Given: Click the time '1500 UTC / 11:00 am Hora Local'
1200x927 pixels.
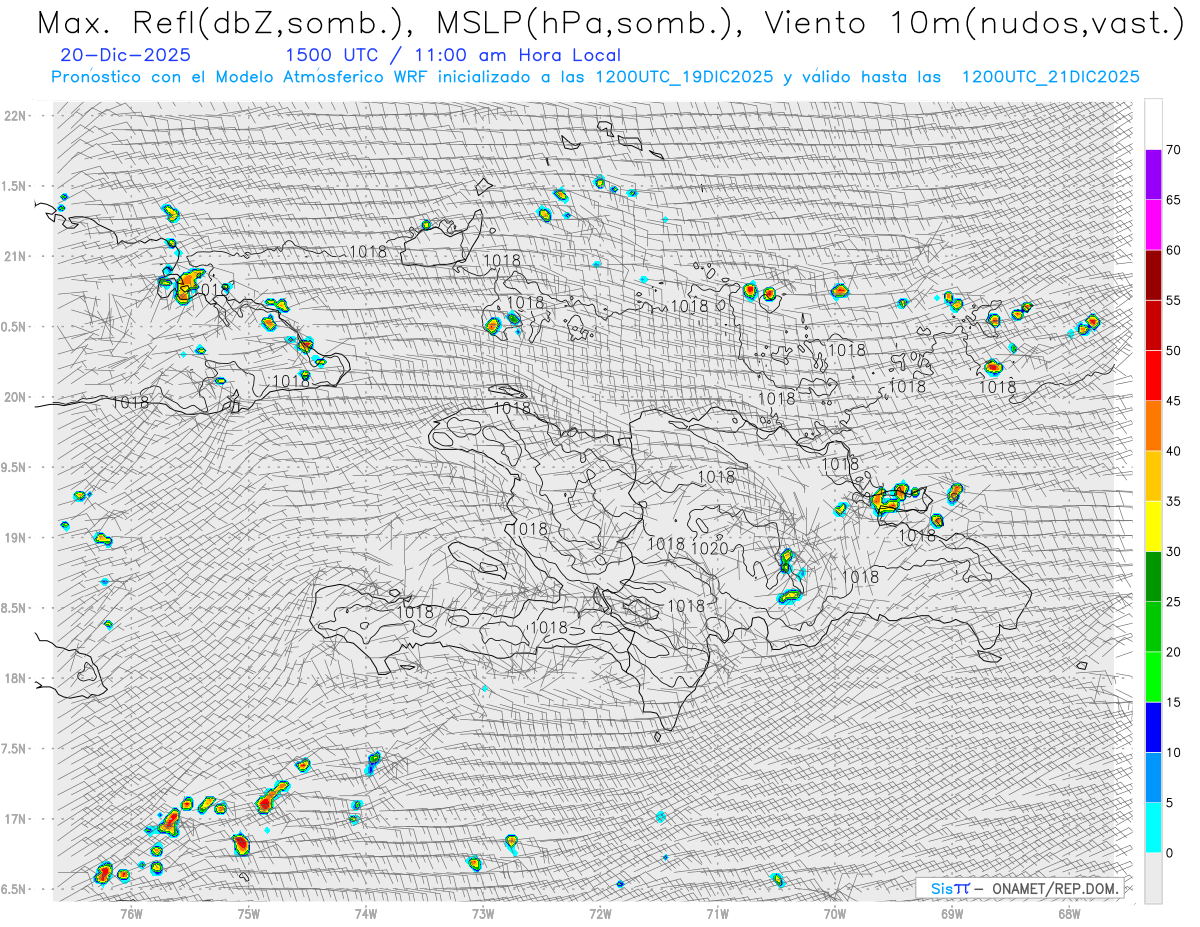Looking at the screenshot, I should (x=453, y=56).
